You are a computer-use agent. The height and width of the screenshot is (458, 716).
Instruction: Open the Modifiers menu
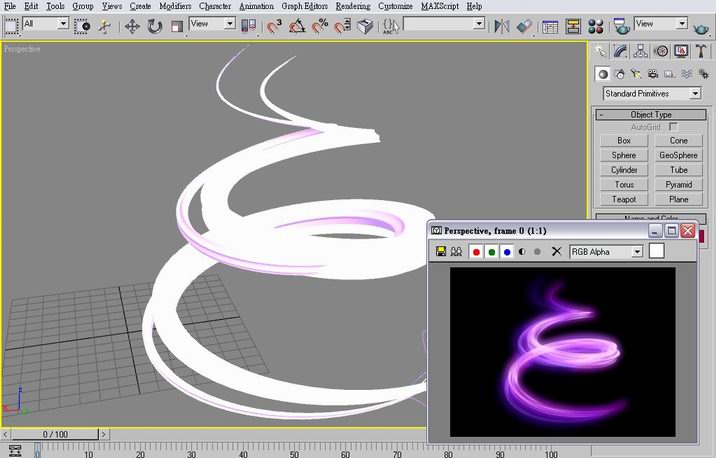click(x=175, y=6)
